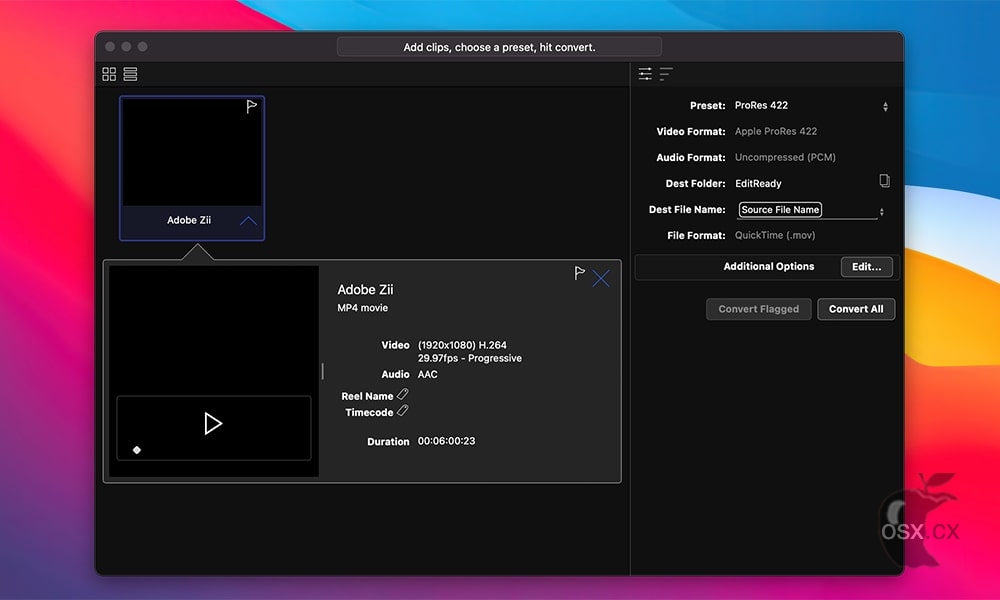Click the 29.97fps - Progressive line
1000x600 pixels.
click(x=470, y=358)
